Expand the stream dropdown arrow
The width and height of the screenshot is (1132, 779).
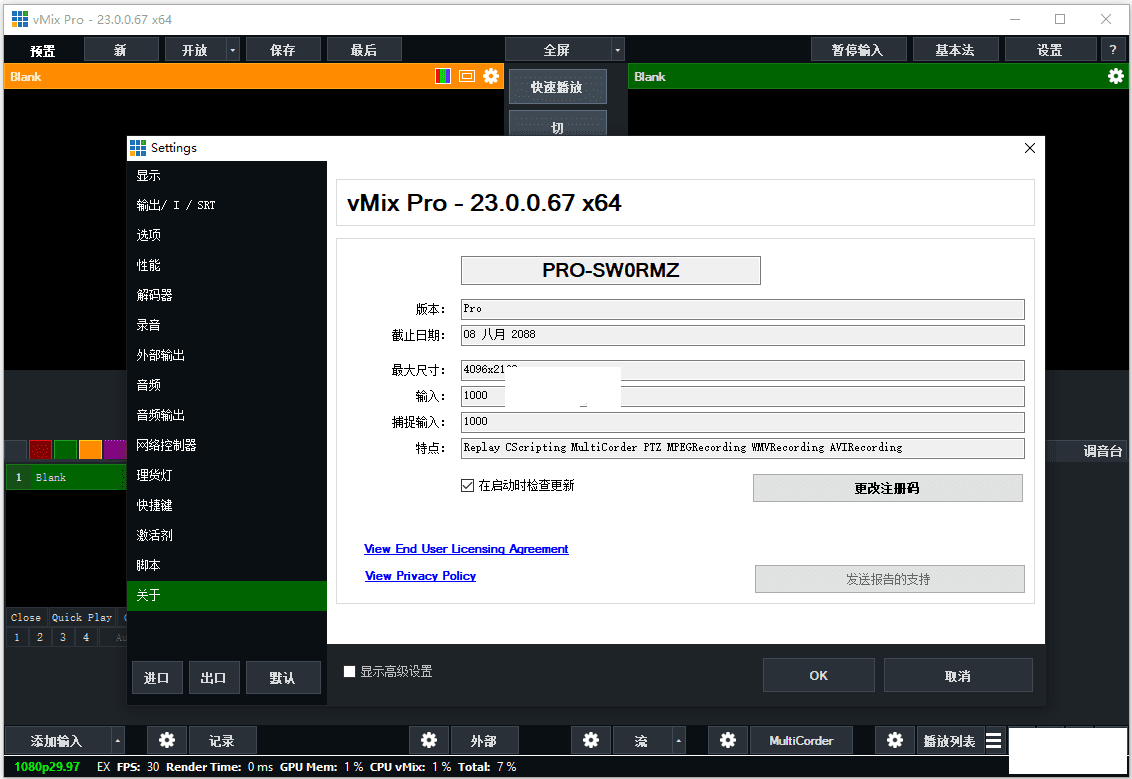679,740
